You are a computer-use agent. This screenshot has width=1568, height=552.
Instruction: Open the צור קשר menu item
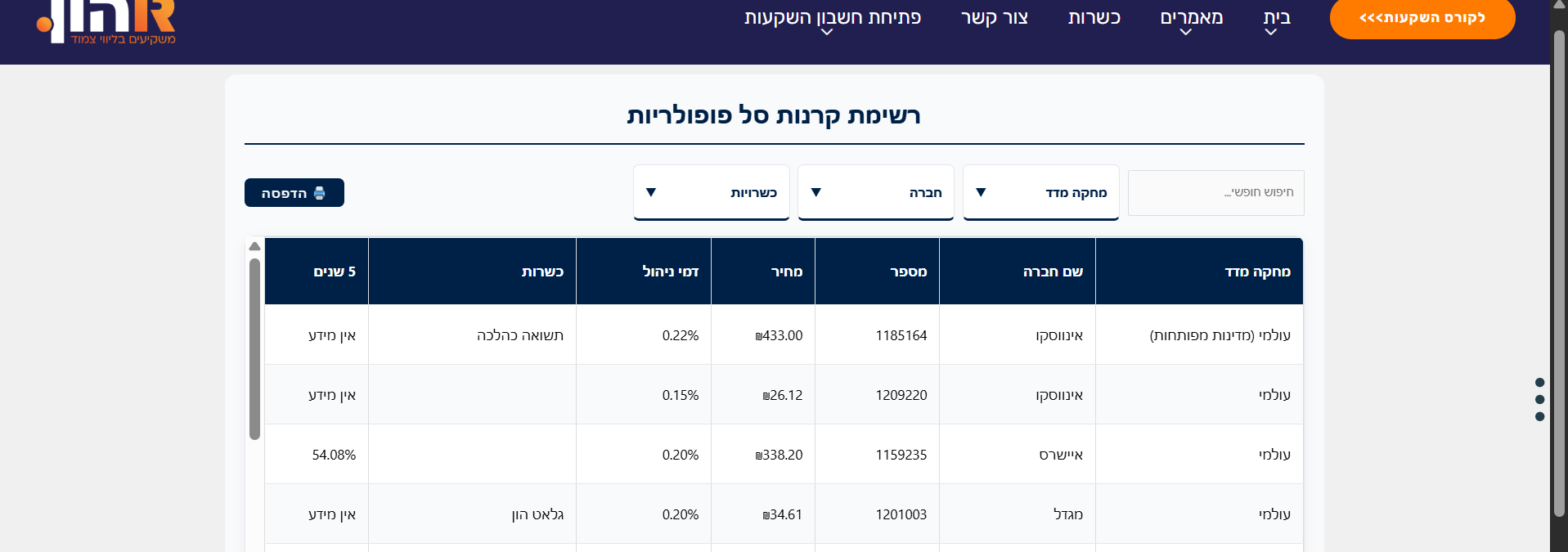click(994, 17)
